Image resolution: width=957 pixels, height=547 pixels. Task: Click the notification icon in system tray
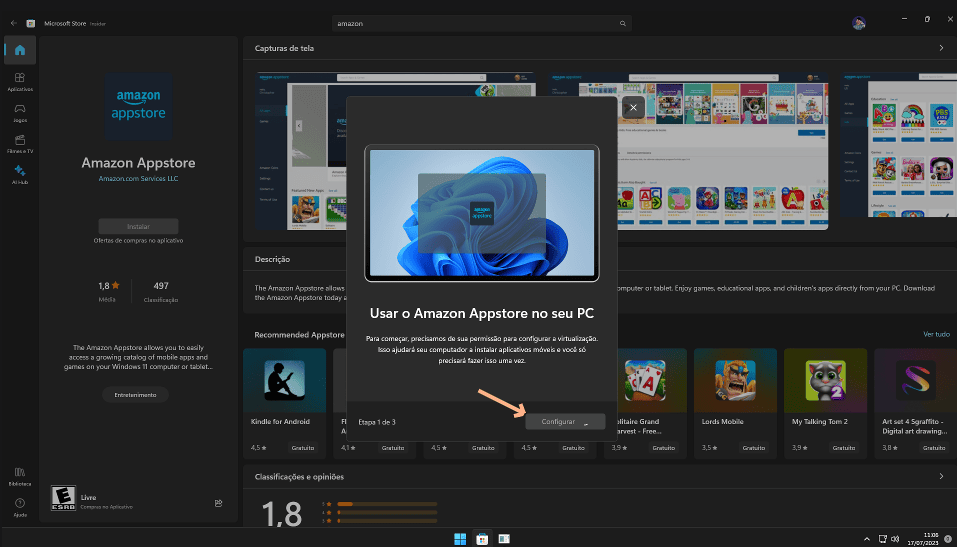(x=948, y=538)
